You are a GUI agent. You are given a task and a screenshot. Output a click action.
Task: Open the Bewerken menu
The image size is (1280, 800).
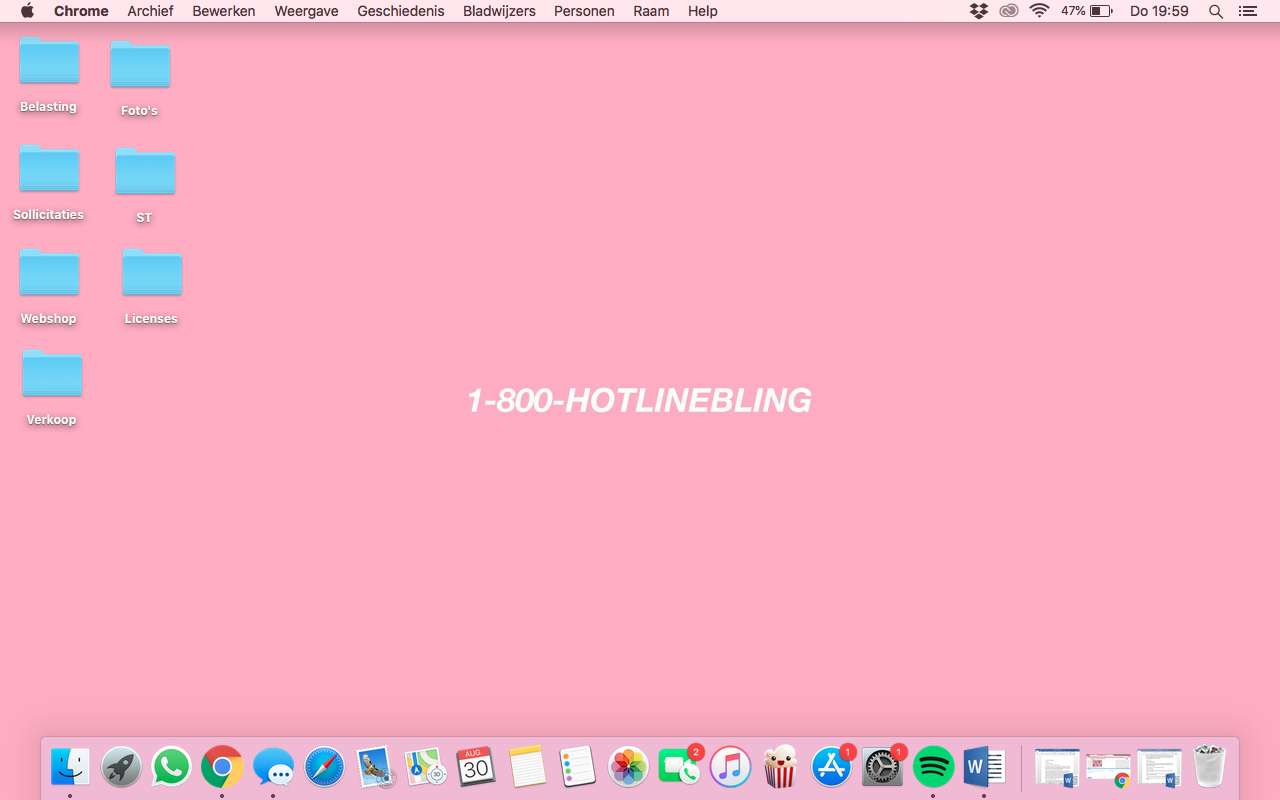click(x=224, y=11)
